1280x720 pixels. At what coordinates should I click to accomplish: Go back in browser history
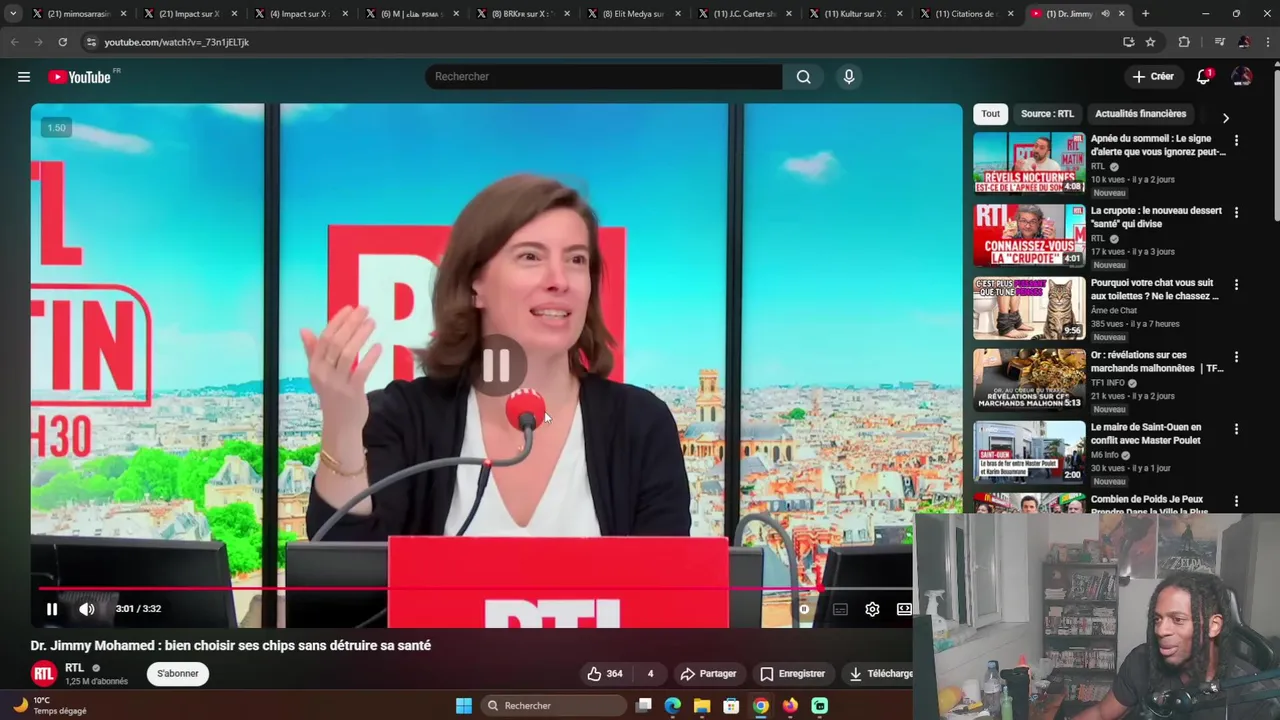coord(14,42)
